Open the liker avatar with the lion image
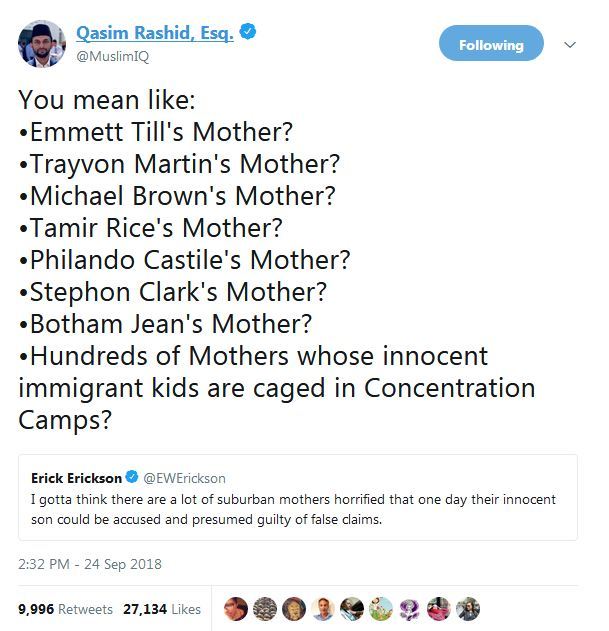 click(x=293, y=608)
